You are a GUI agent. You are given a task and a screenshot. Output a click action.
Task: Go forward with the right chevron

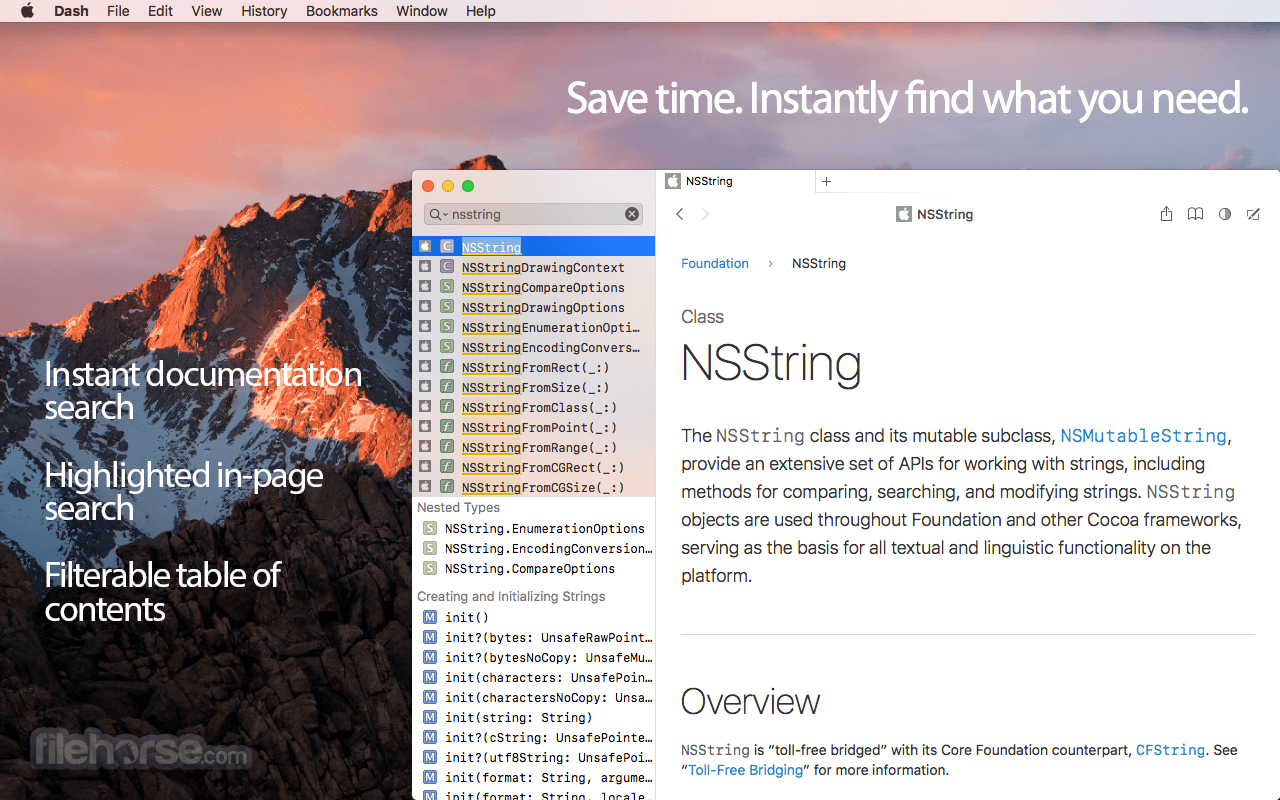[x=705, y=214]
